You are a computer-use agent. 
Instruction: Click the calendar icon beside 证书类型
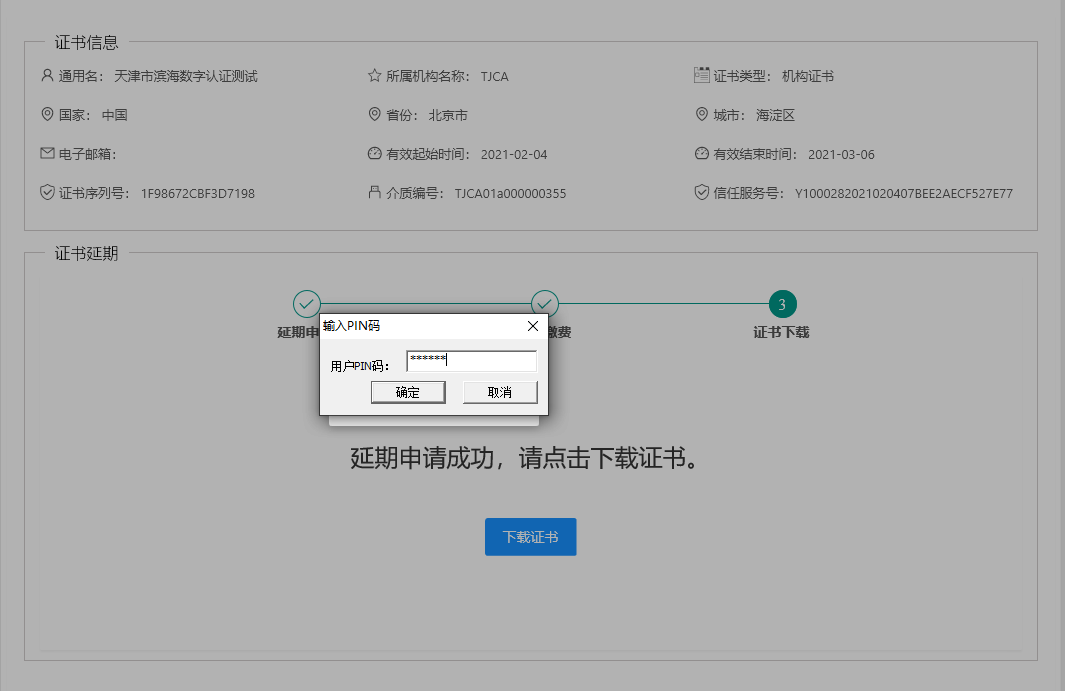[x=701, y=75]
